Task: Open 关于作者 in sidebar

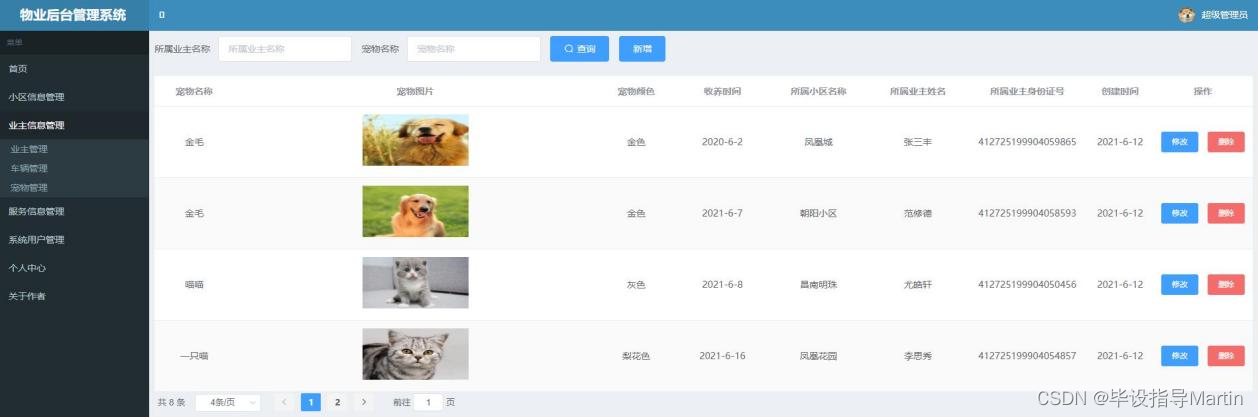Action: [x=75, y=296]
